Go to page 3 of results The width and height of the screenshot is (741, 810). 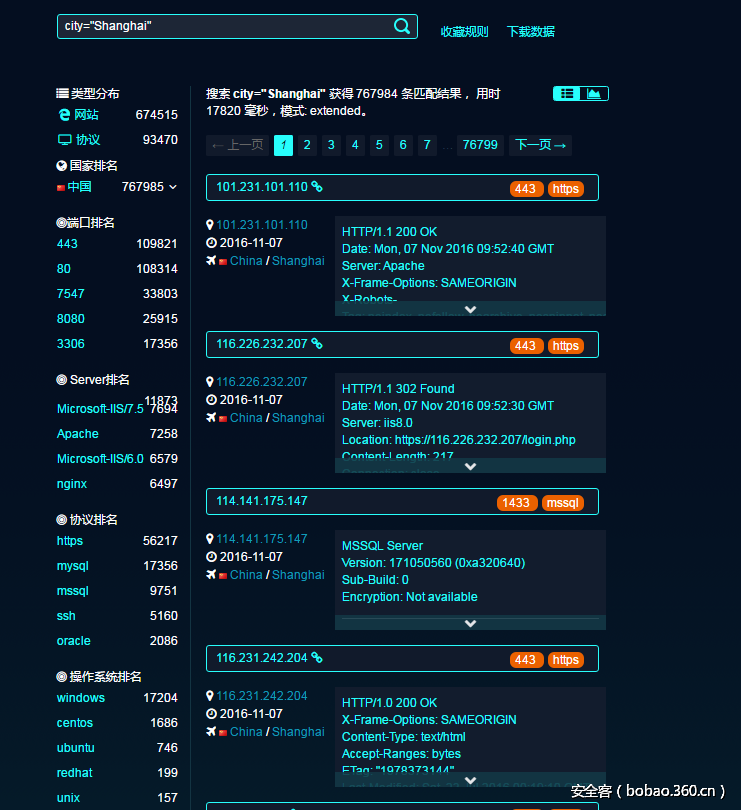331,145
